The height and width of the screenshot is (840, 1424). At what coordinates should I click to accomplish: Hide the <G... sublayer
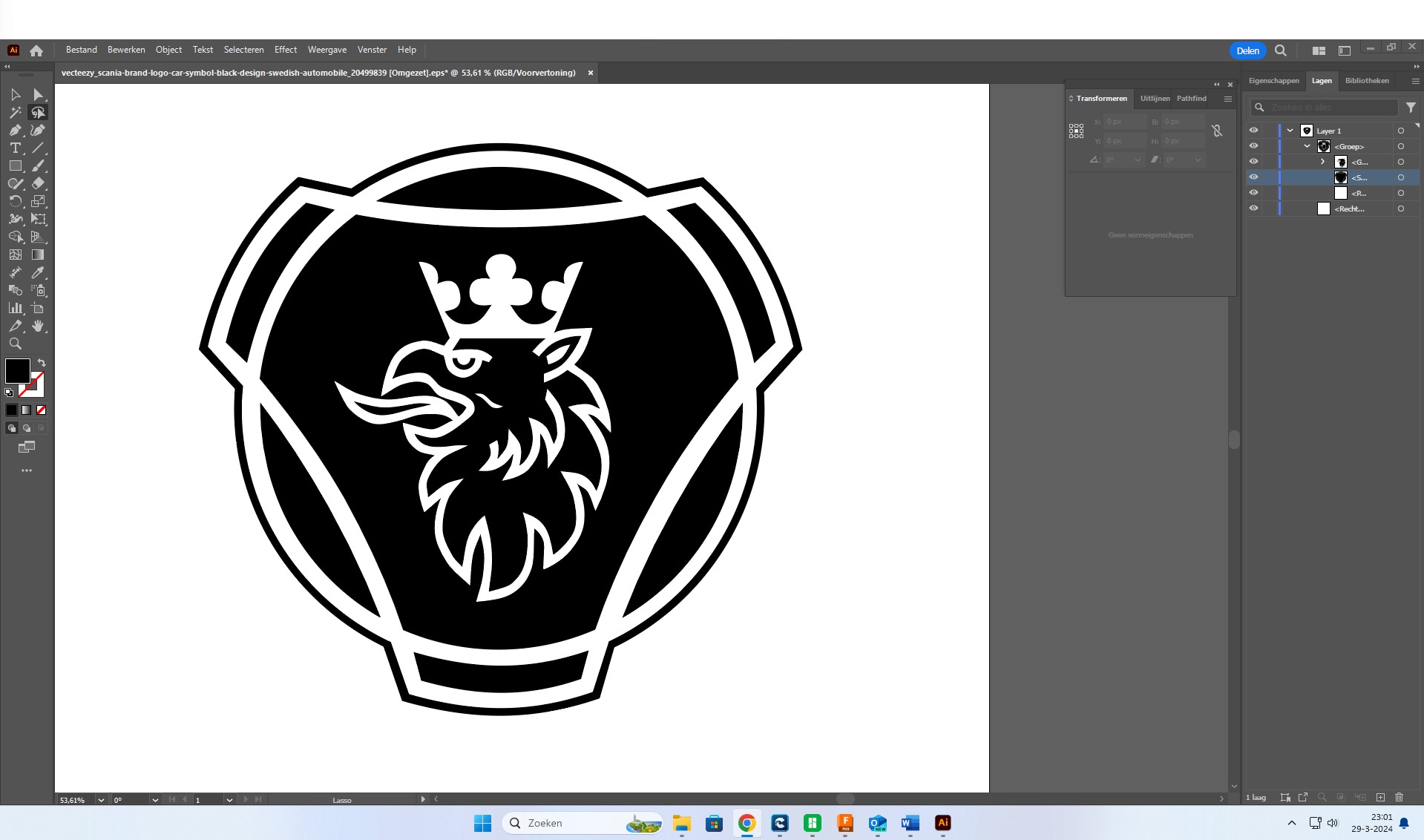[x=1253, y=162]
